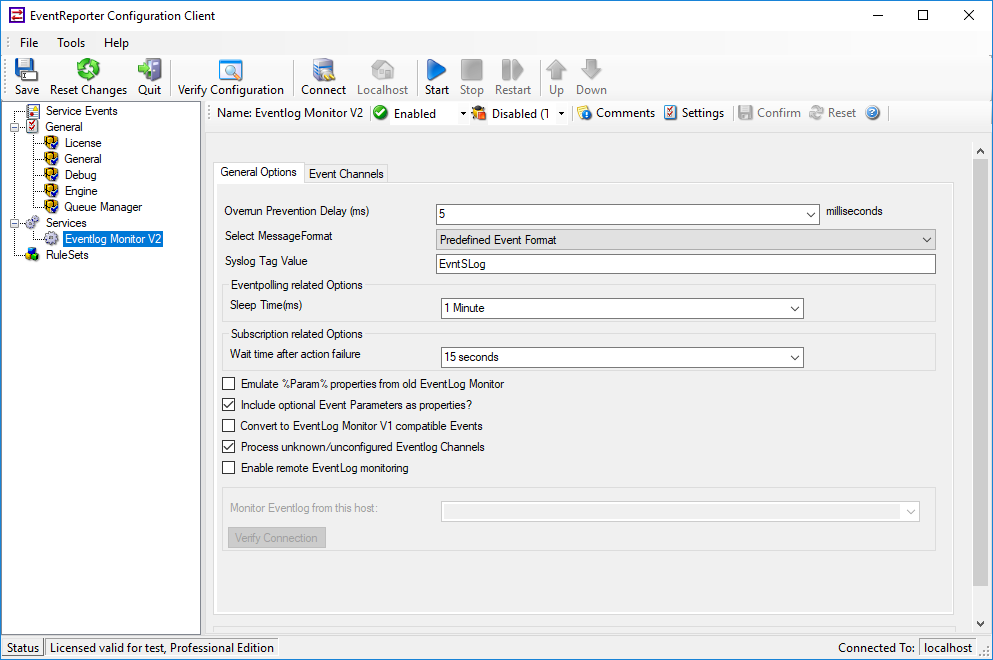Open Verify Configuration from toolbar
993x660 pixels.
tap(231, 76)
